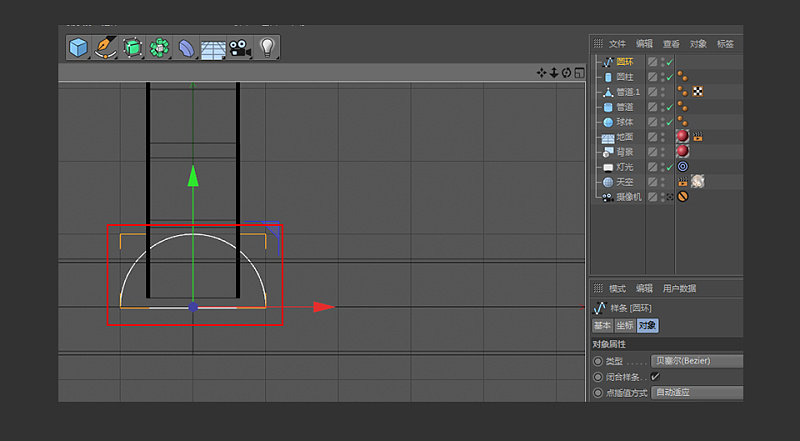The width and height of the screenshot is (800, 441).
Task: Add a Light using the bulb icon
Action: click(x=266, y=47)
